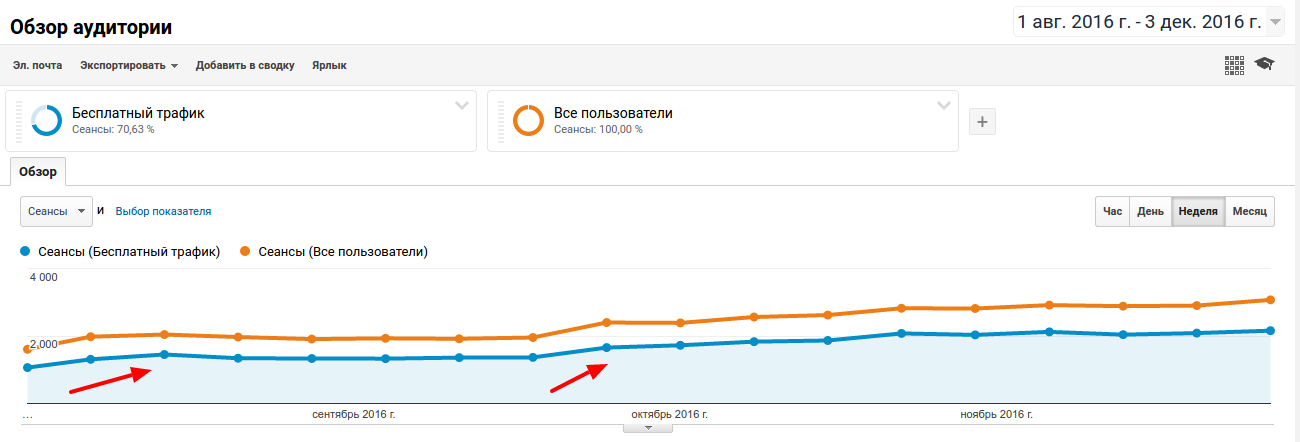Click the blue legend dot for Бесплатный трафик
This screenshot has width=1300, height=442.
(x=25, y=252)
